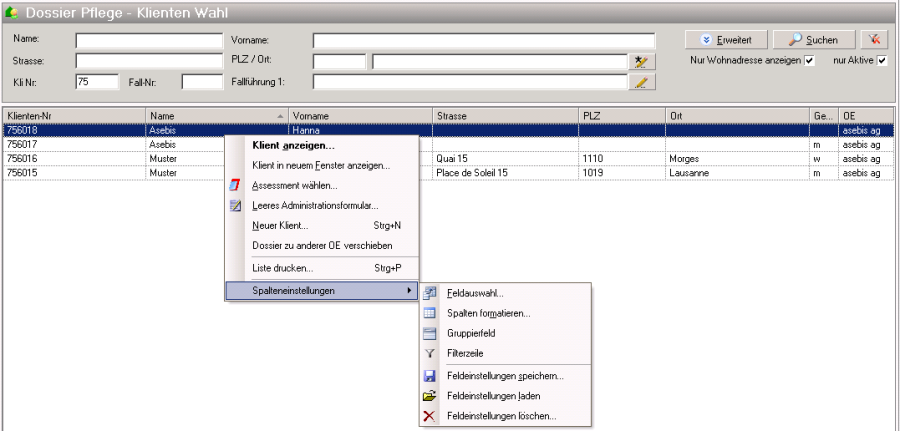This screenshot has width=900, height=431.
Task: Click the Ort city input field
Action: point(499,61)
